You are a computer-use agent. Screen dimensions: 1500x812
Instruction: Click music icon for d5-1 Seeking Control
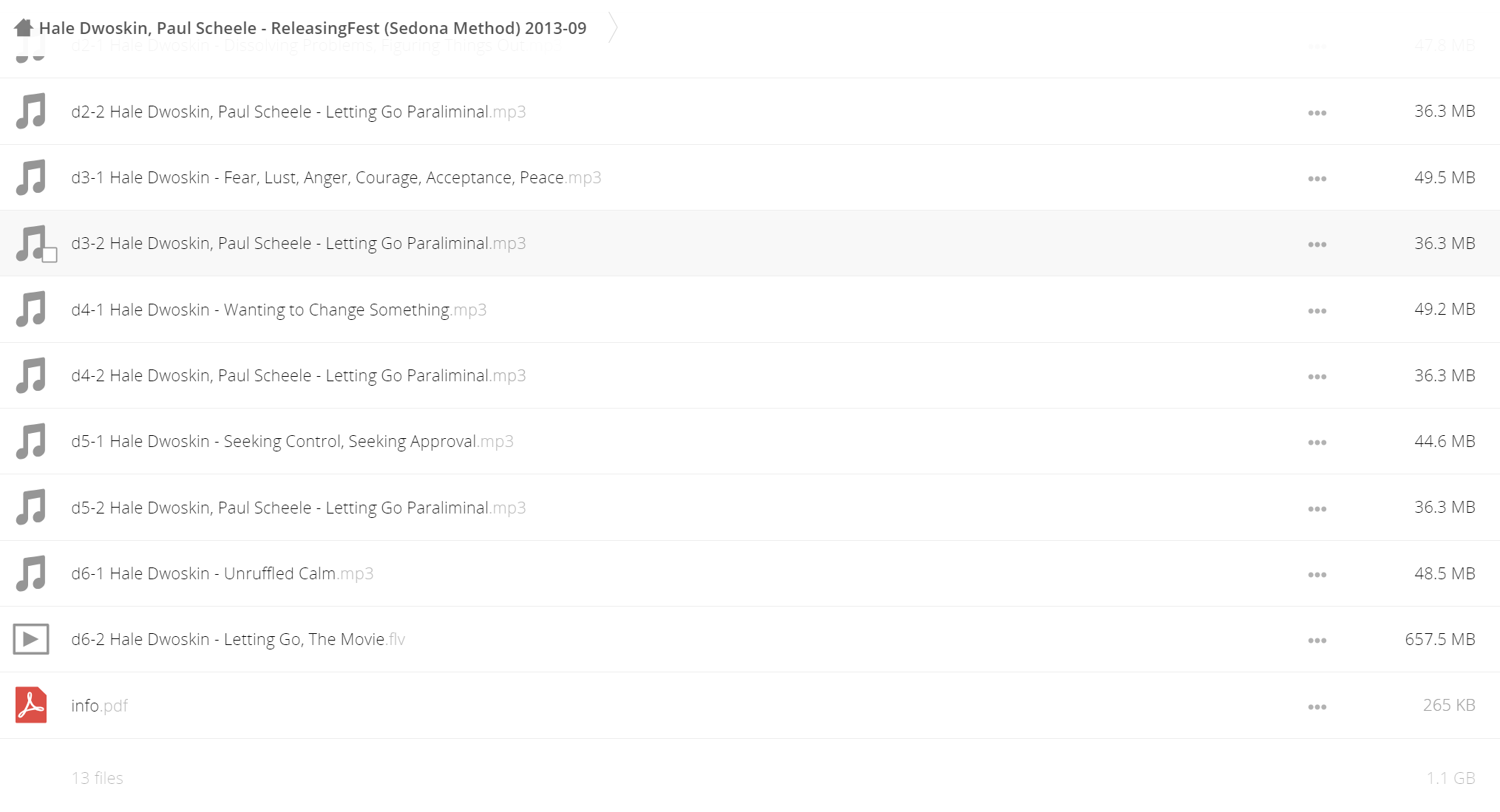31,441
